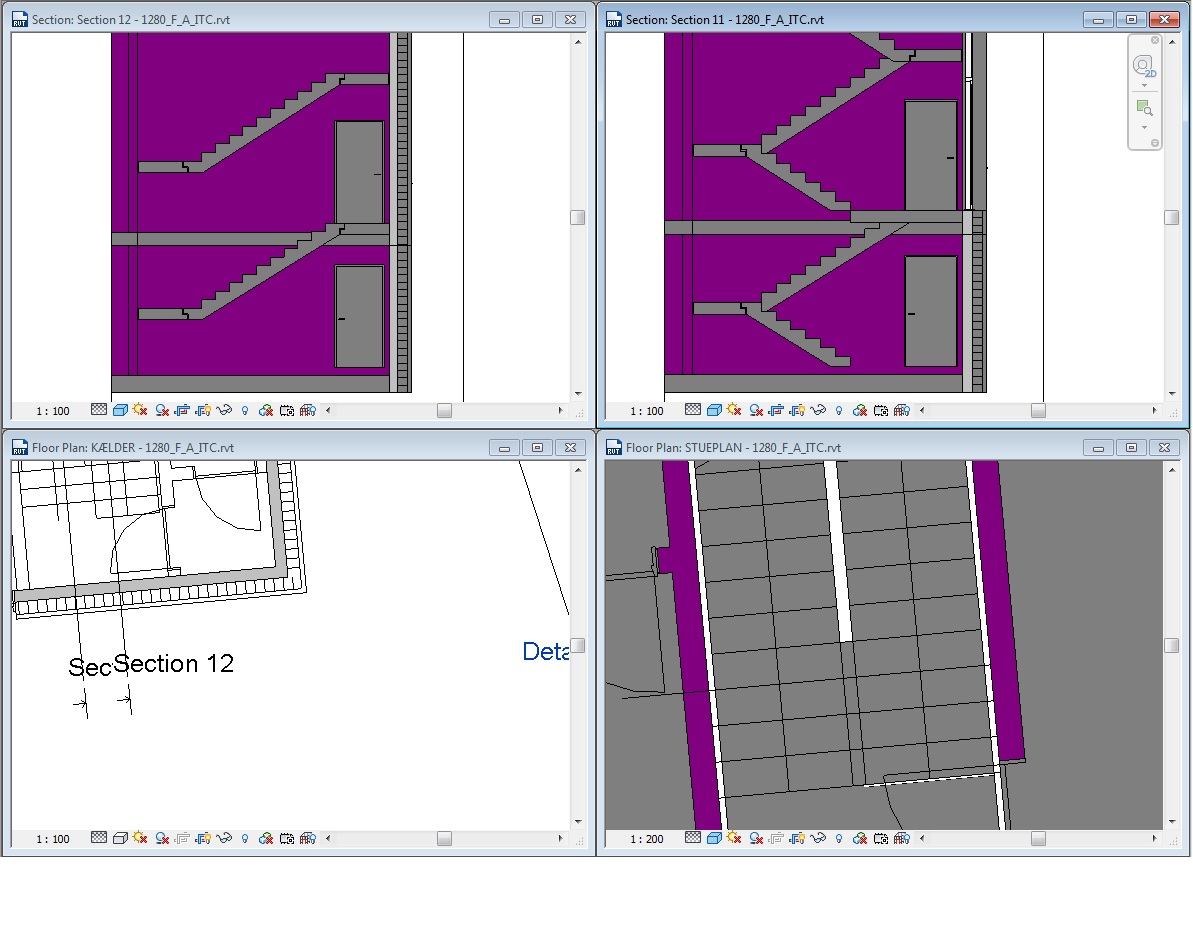
Task: Close the navigation bar with its X button
Action: (1155, 41)
